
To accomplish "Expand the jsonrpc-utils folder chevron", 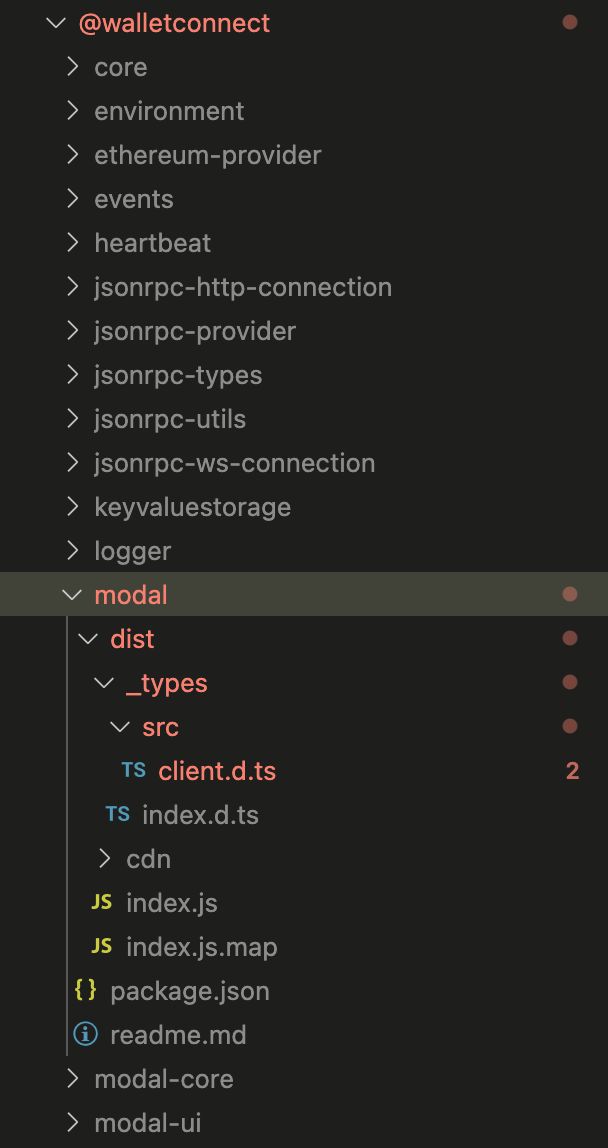I will point(72,419).
